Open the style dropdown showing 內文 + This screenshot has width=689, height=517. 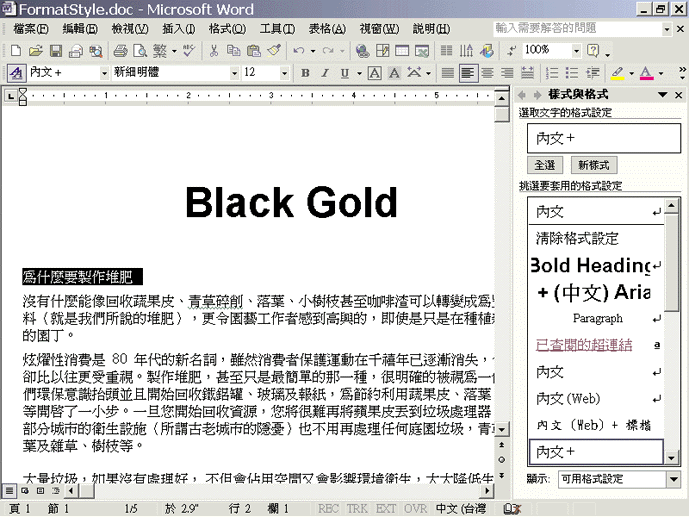click(x=104, y=73)
